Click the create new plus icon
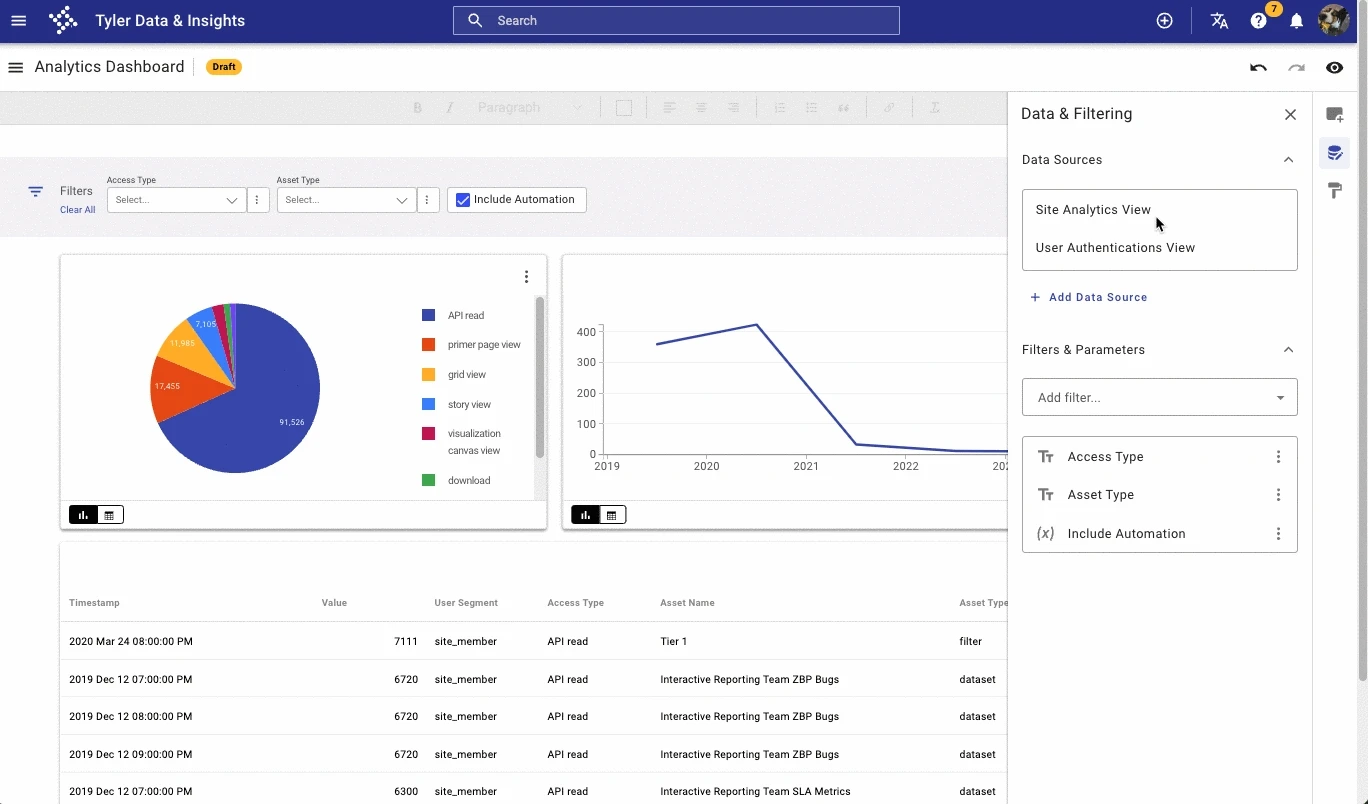This screenshot has width=1368, height=804. click(1165, 21)
